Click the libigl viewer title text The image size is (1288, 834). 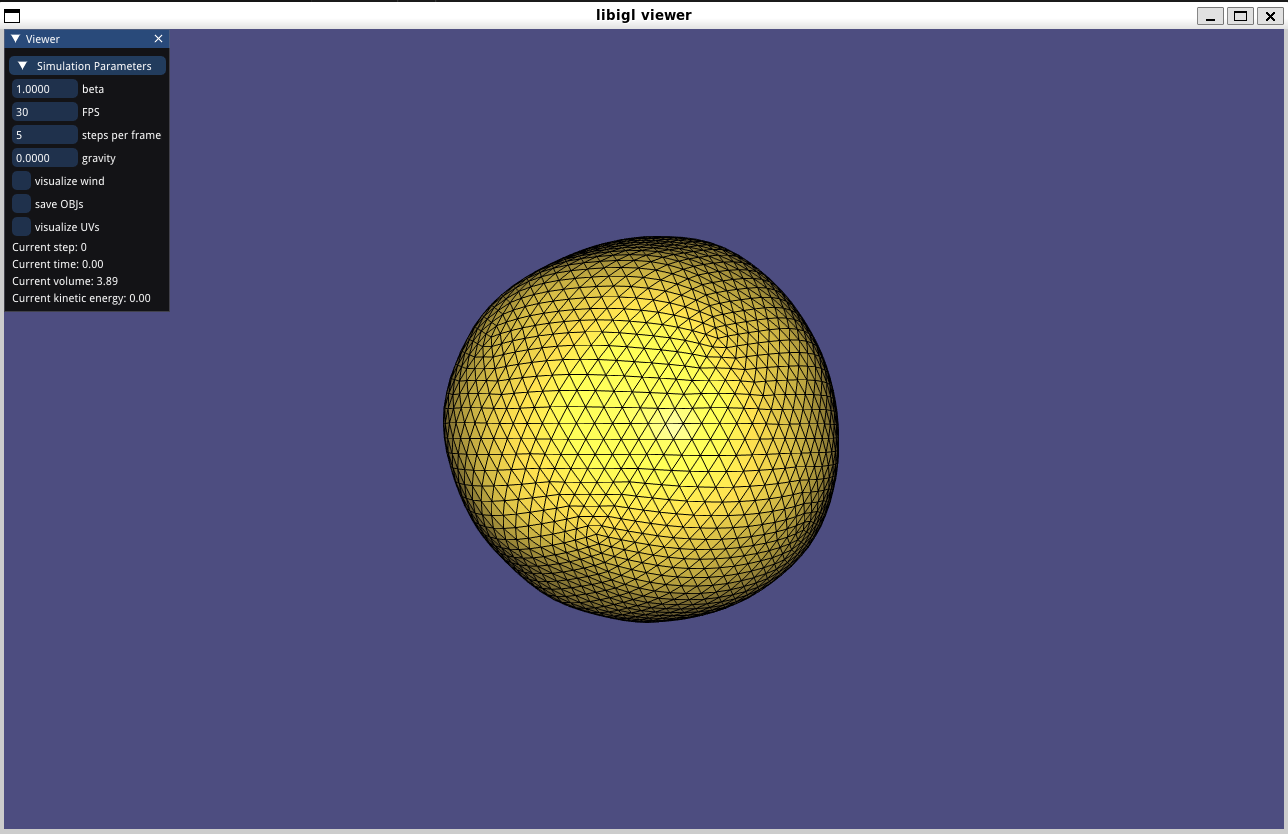[643, 15]
